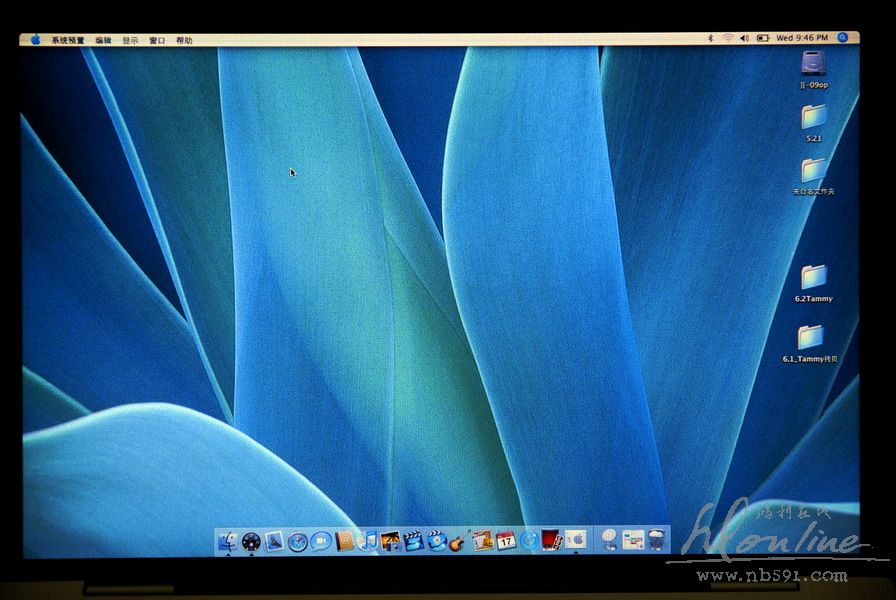Open iCal calendar icon showing 17

coord(506,541)
